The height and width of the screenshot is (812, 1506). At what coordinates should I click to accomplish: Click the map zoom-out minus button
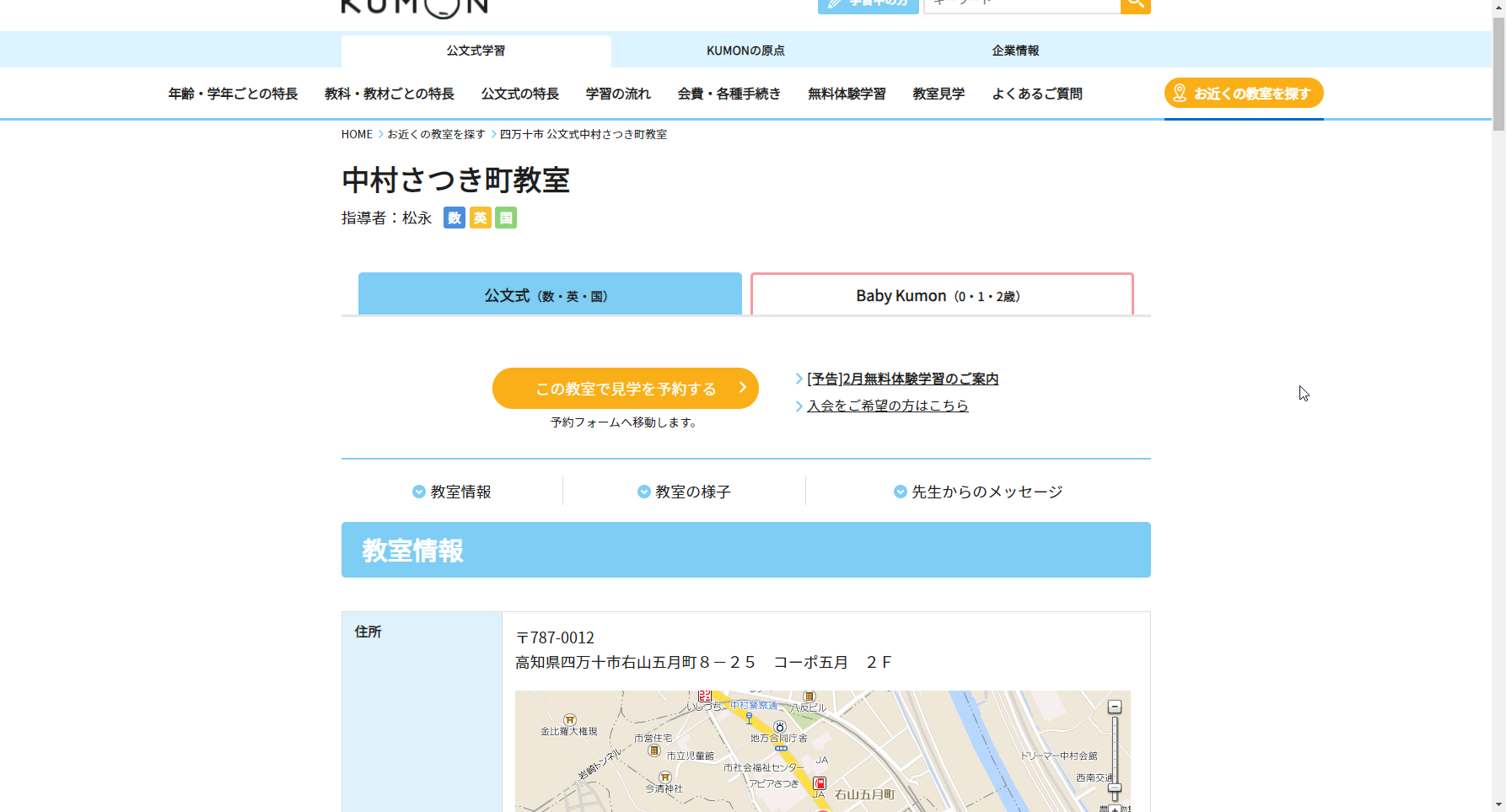tap(1114, 707)
